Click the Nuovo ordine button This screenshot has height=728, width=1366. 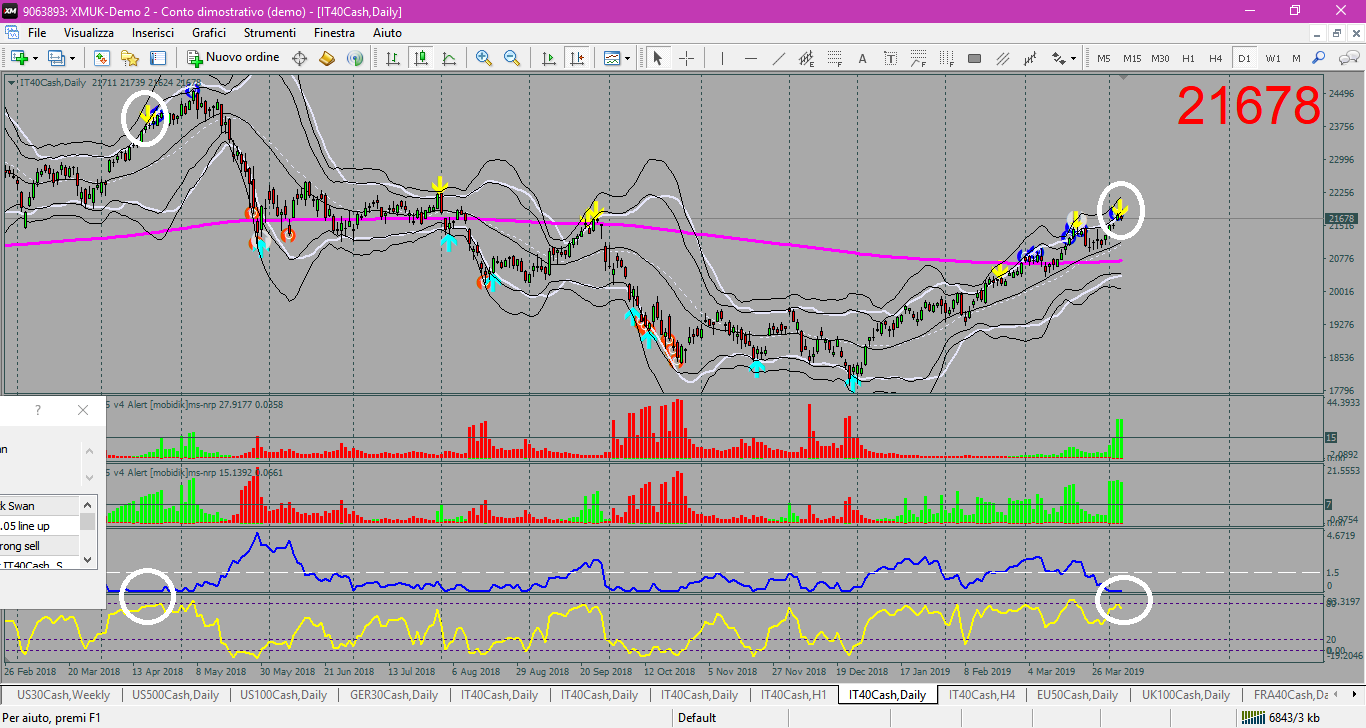233,58
